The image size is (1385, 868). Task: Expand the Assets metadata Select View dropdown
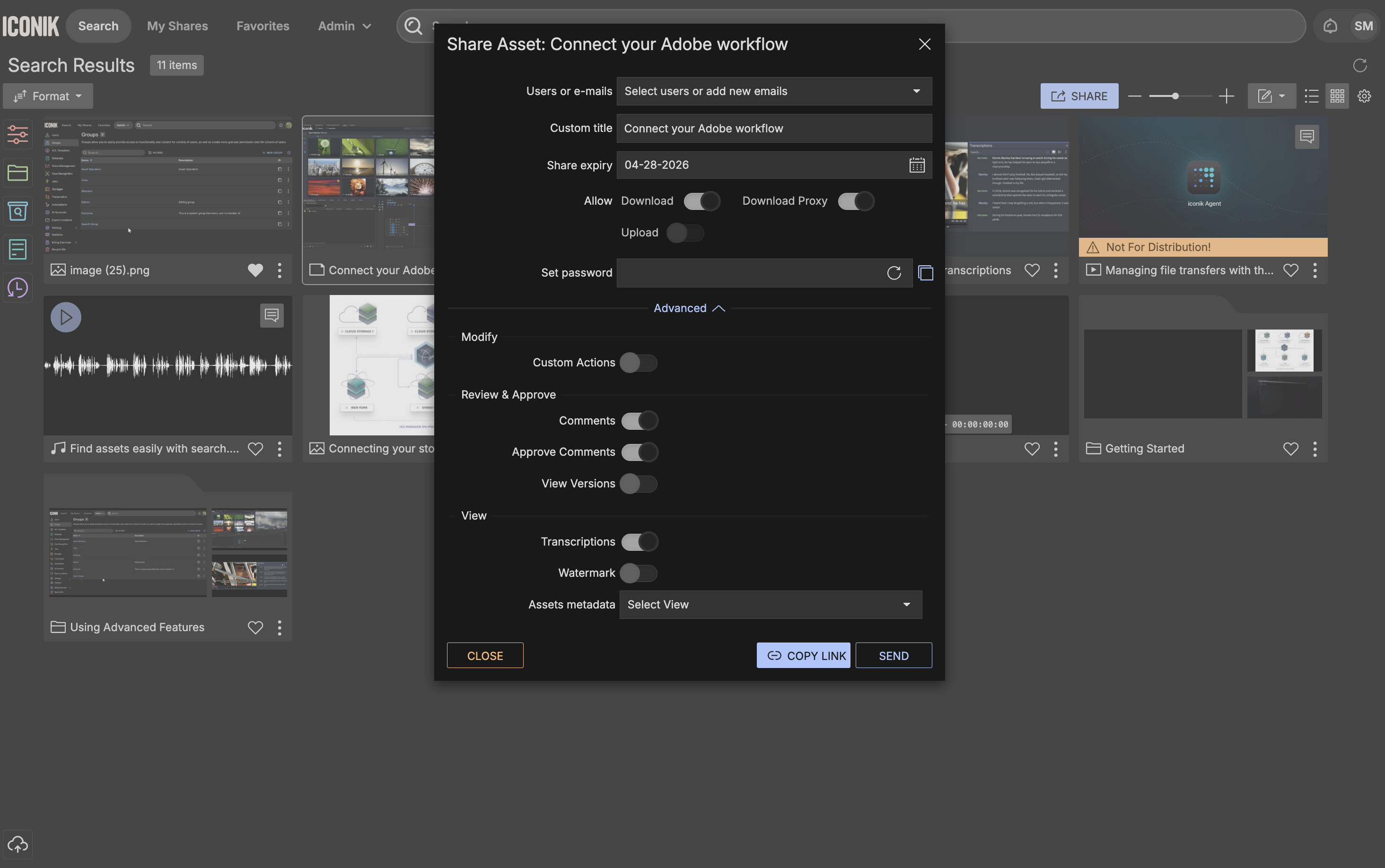pos(770,605)
